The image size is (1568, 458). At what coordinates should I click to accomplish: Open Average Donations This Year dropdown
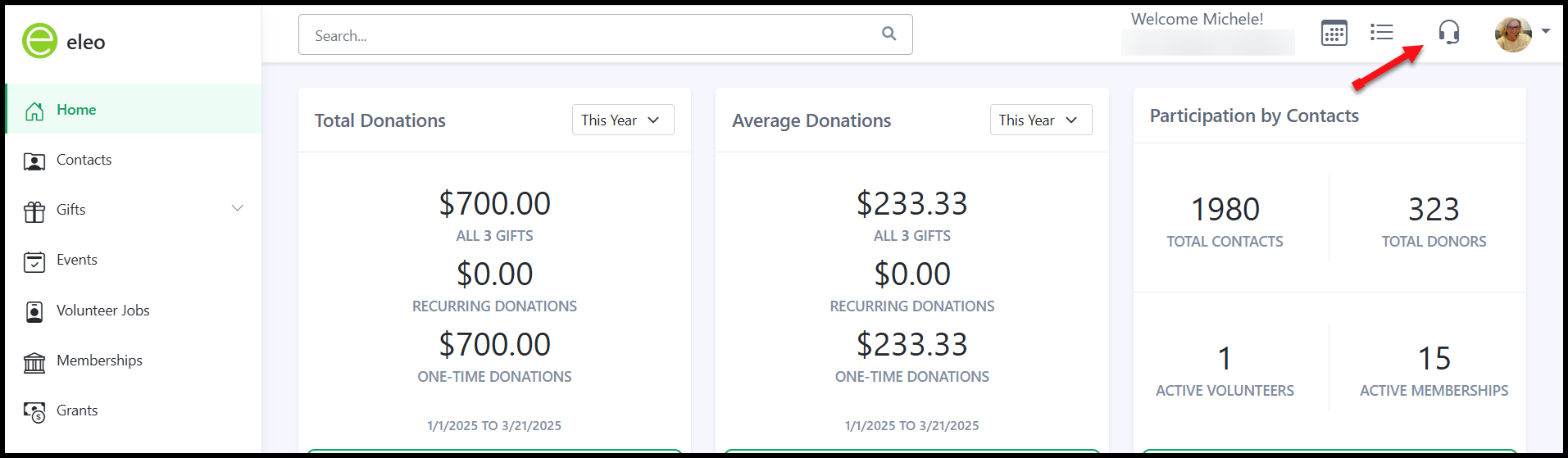(1040, 120)
